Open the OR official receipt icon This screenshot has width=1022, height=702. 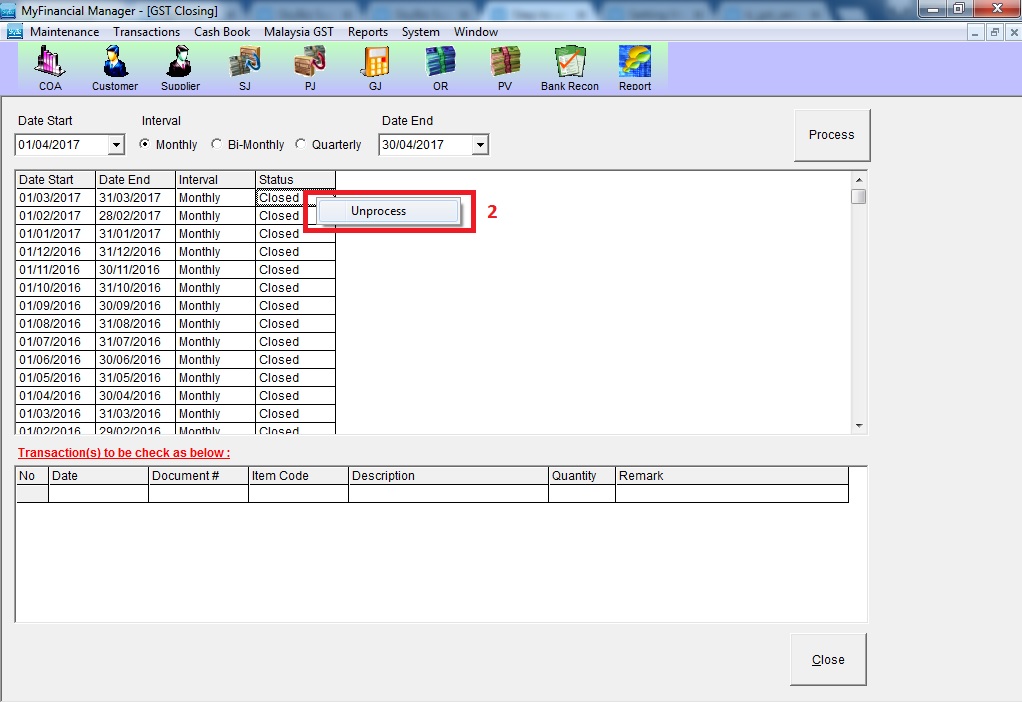[440, 67]
